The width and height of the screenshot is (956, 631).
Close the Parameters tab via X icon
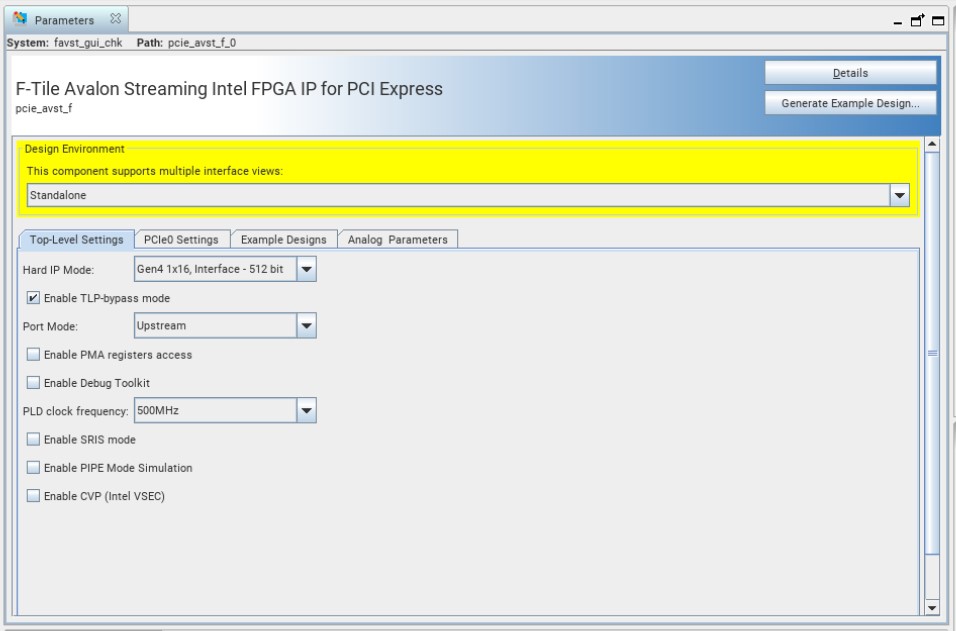tap(115, 19)
